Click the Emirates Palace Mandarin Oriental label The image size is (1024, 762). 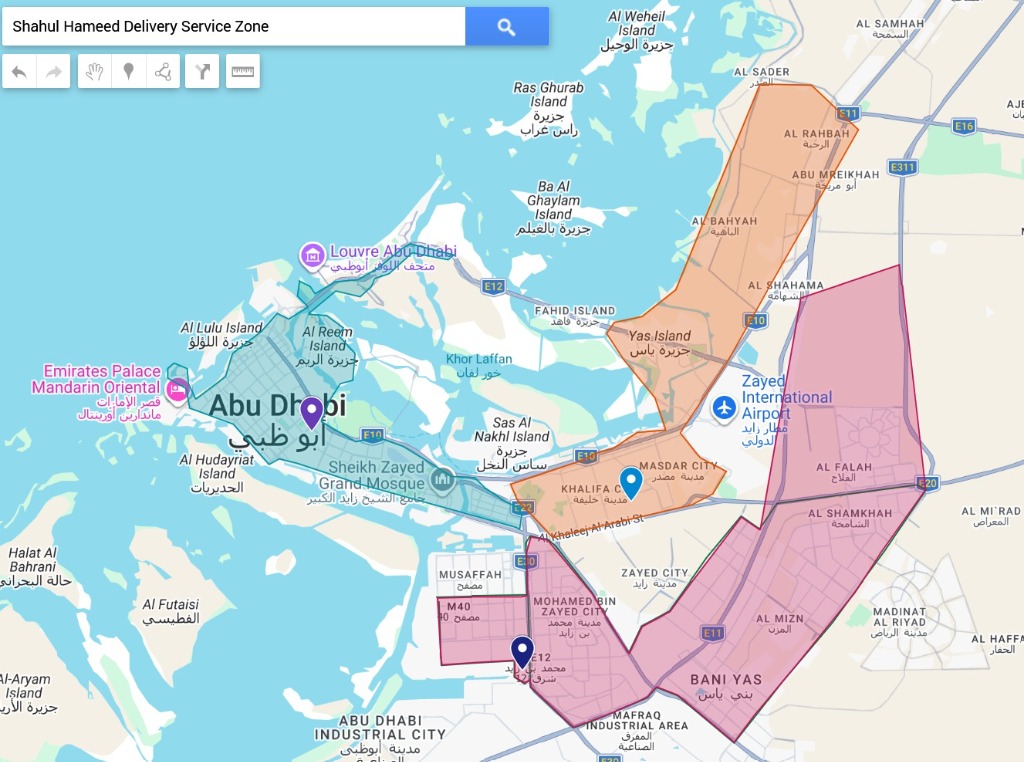pos(97,379)
